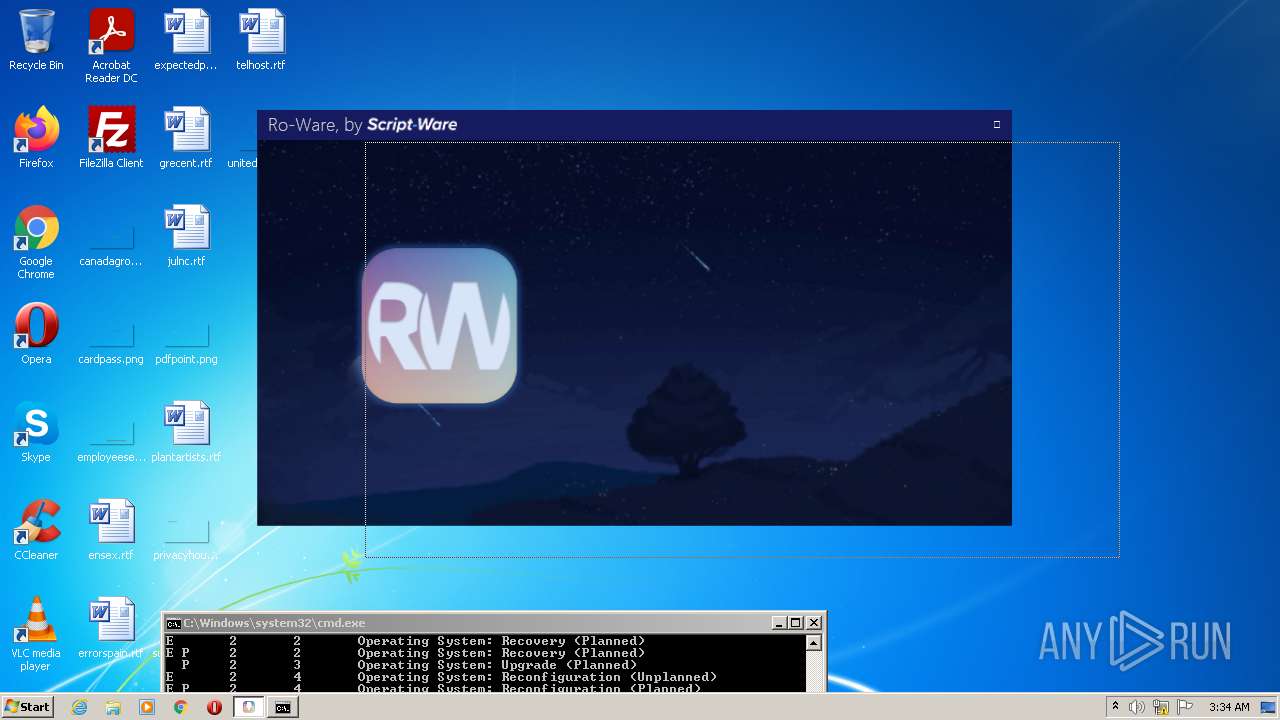The height and width of the screenshot is (720, 1280).
Task: Select the grecent.rtf file icon
Action: click(186, 138)
